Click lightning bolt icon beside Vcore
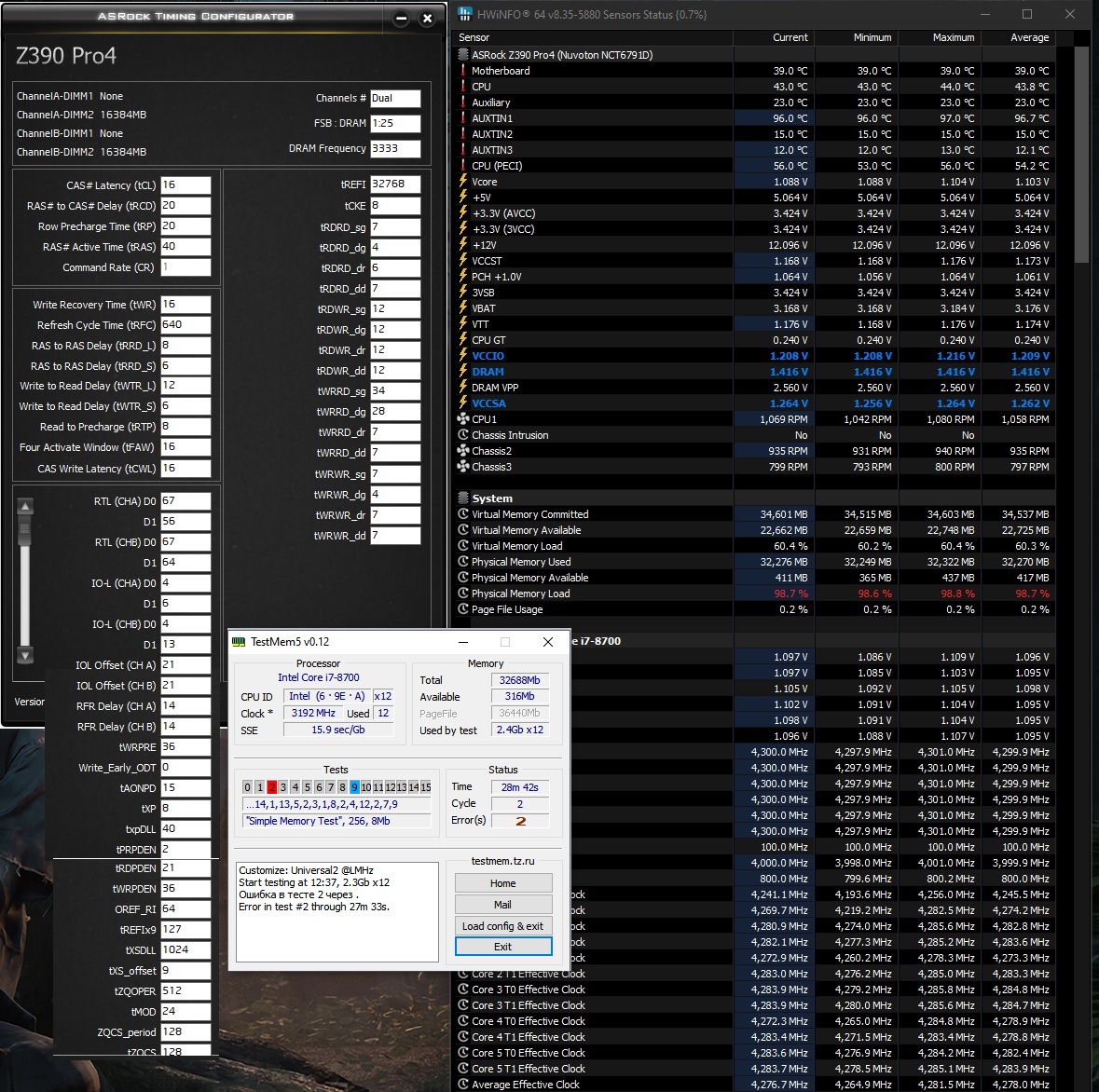Screen dimensions: 1099x1092 (462, 182)
